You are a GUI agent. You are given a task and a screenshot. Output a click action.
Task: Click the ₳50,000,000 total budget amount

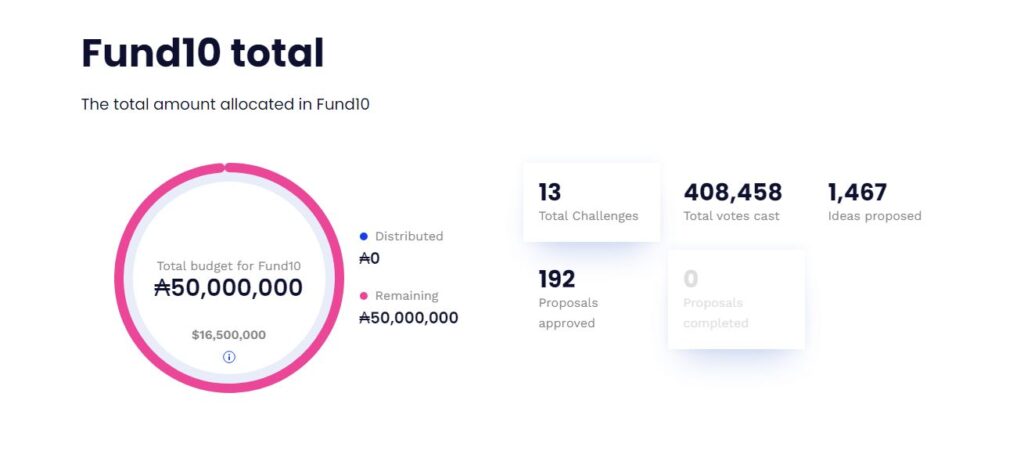229,287
